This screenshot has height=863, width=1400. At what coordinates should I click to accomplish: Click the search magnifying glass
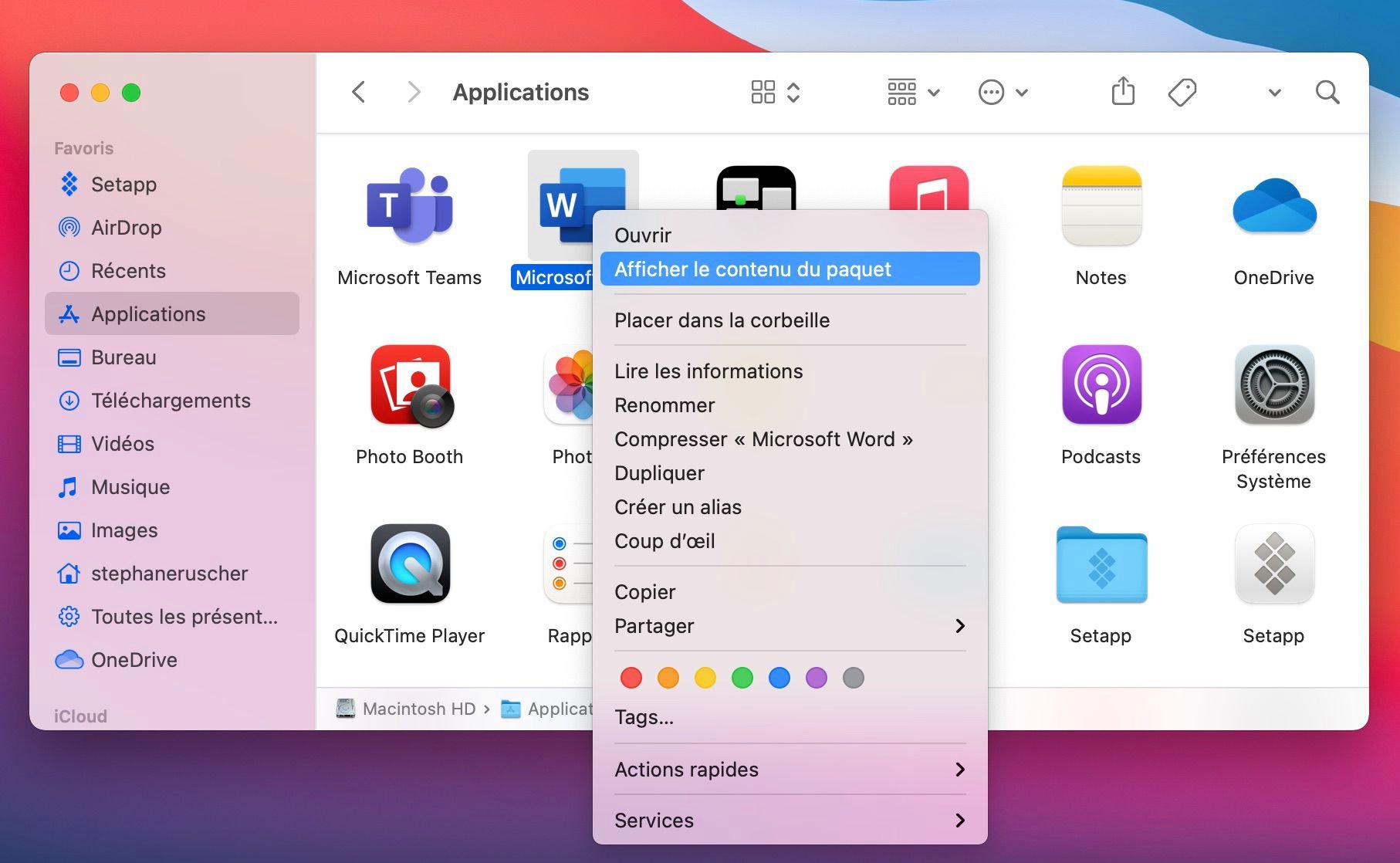(1327, 92)
